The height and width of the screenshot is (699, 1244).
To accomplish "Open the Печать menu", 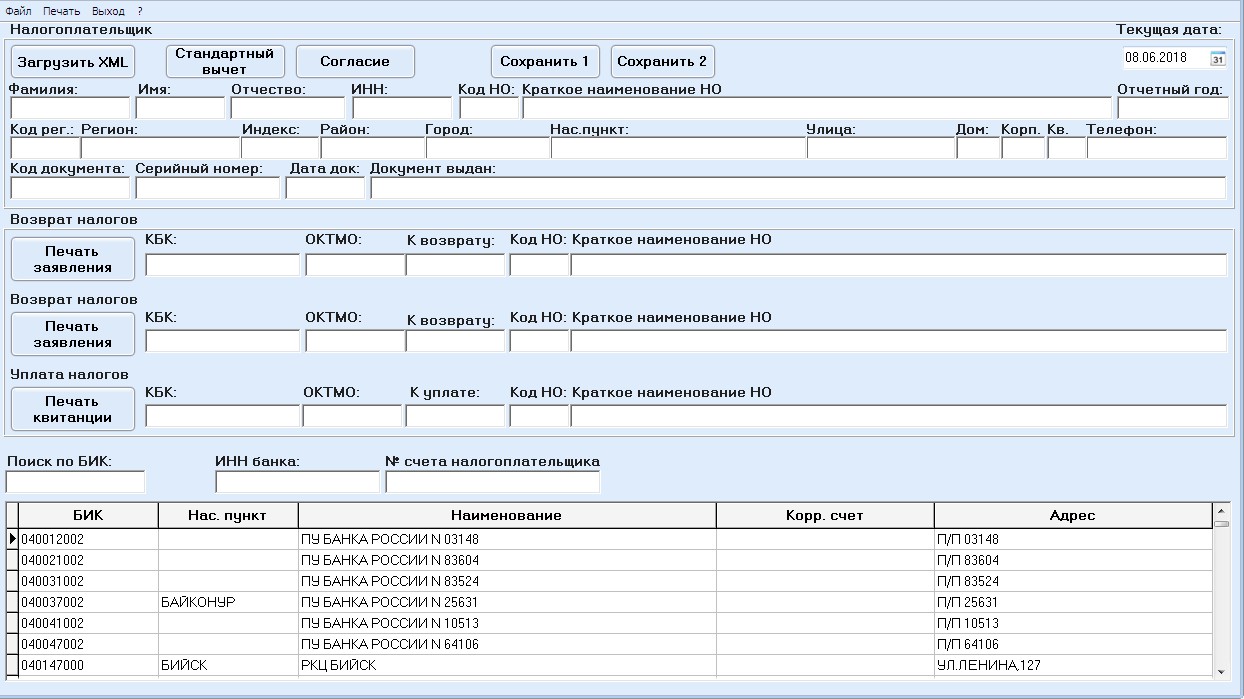I will pyautogui.click(x=62, y=10).
